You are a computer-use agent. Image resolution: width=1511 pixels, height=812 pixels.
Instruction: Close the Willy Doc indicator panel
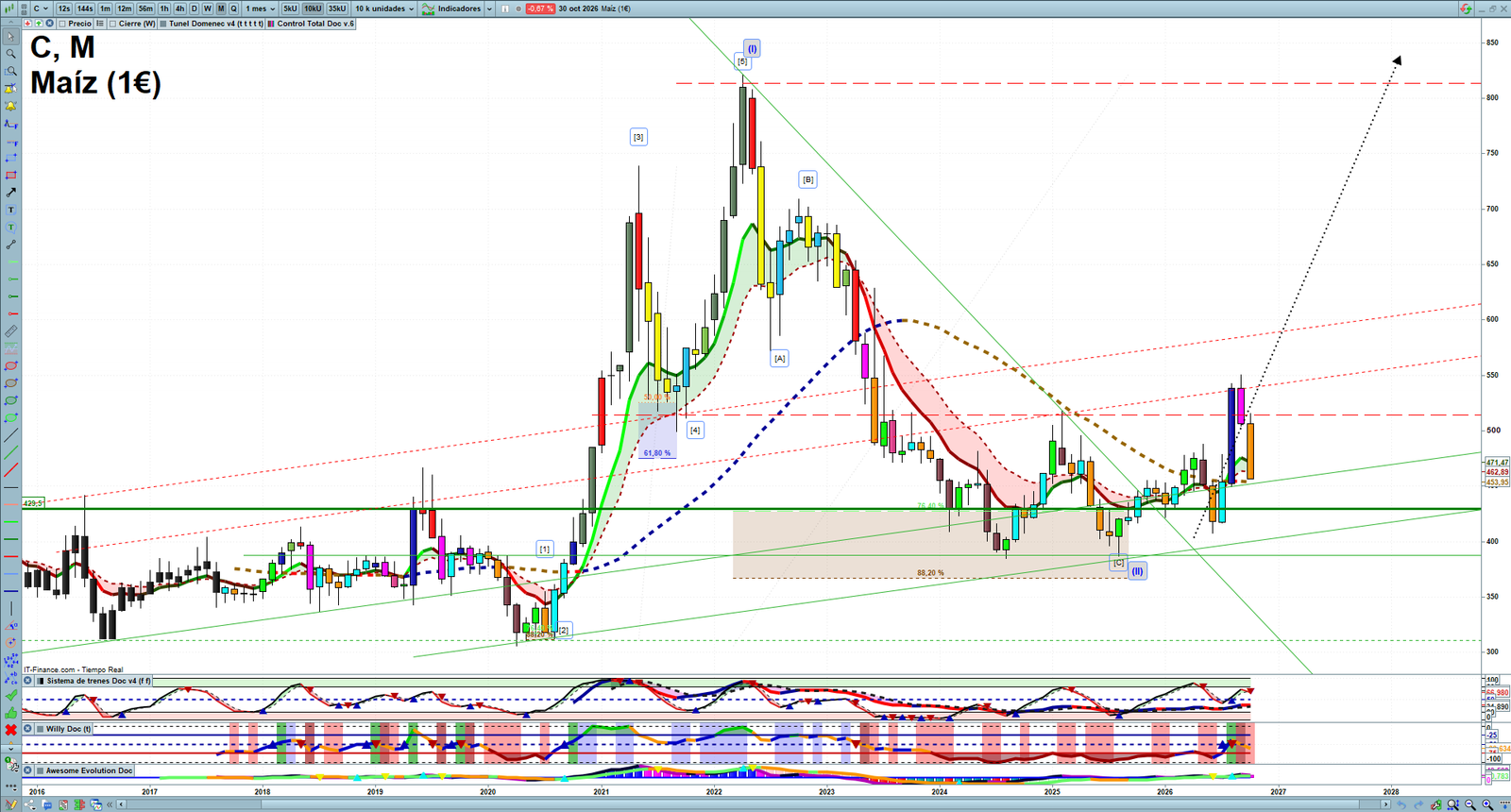click(28, 729)
